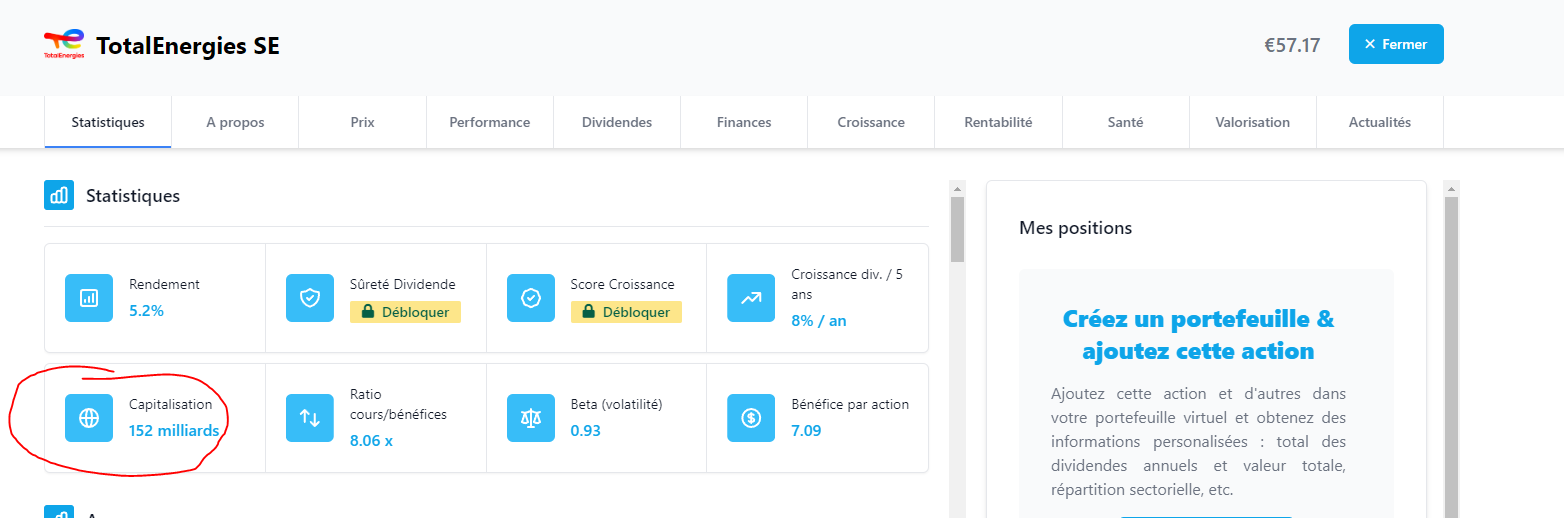
Task: Click the €57.17 share price
Action: click(x=1292, y=45)
